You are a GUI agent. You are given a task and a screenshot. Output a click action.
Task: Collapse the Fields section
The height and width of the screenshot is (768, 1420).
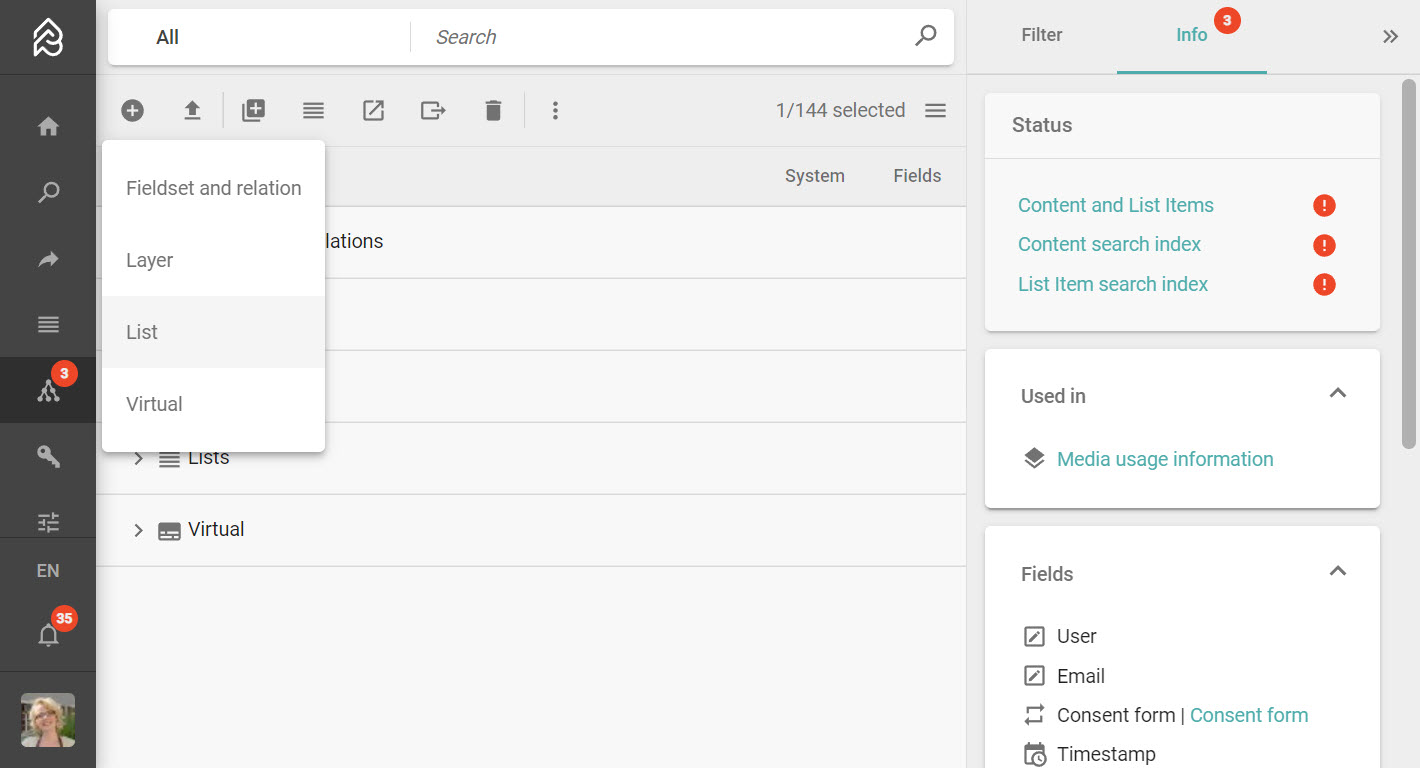click(x=1337, y=571)
